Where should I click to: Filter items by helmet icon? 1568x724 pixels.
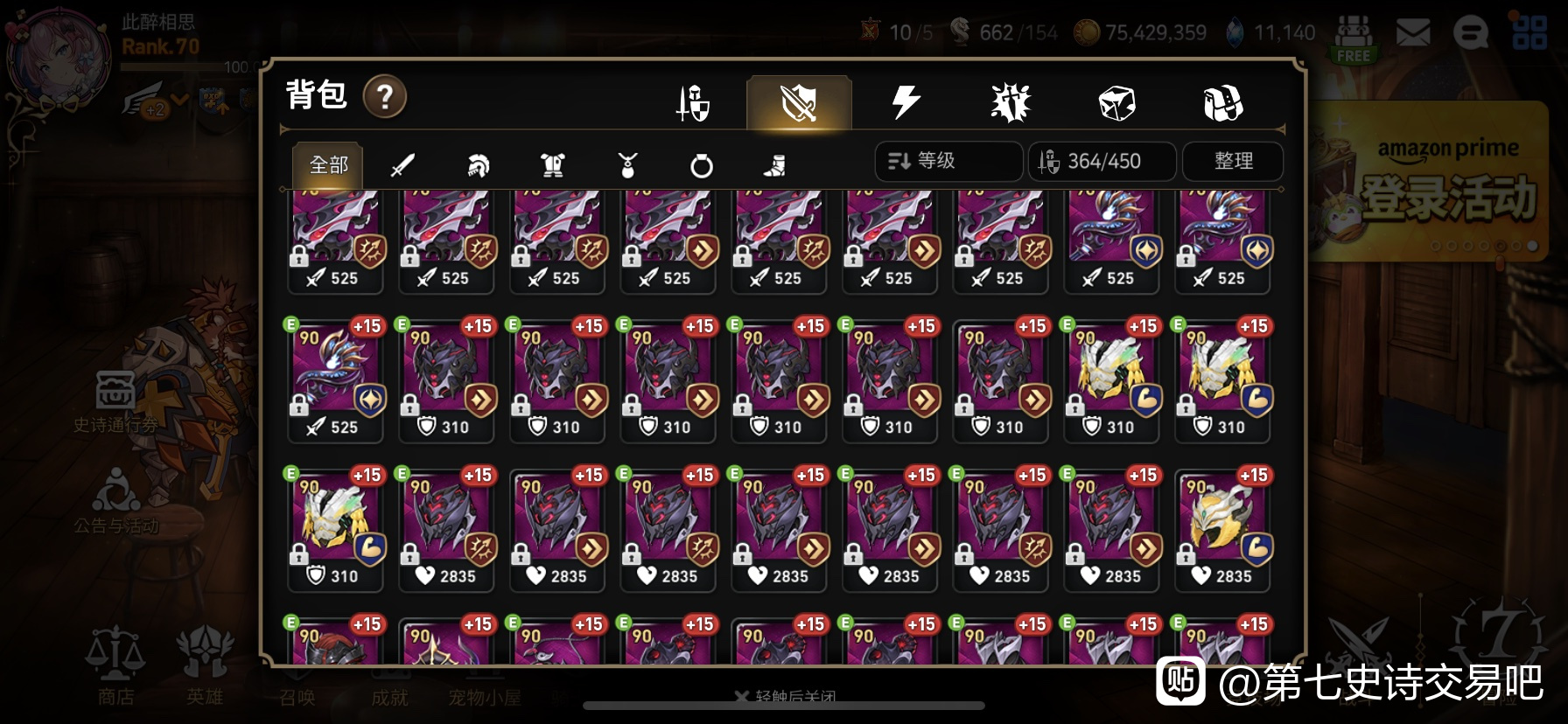tap(478, 164)
